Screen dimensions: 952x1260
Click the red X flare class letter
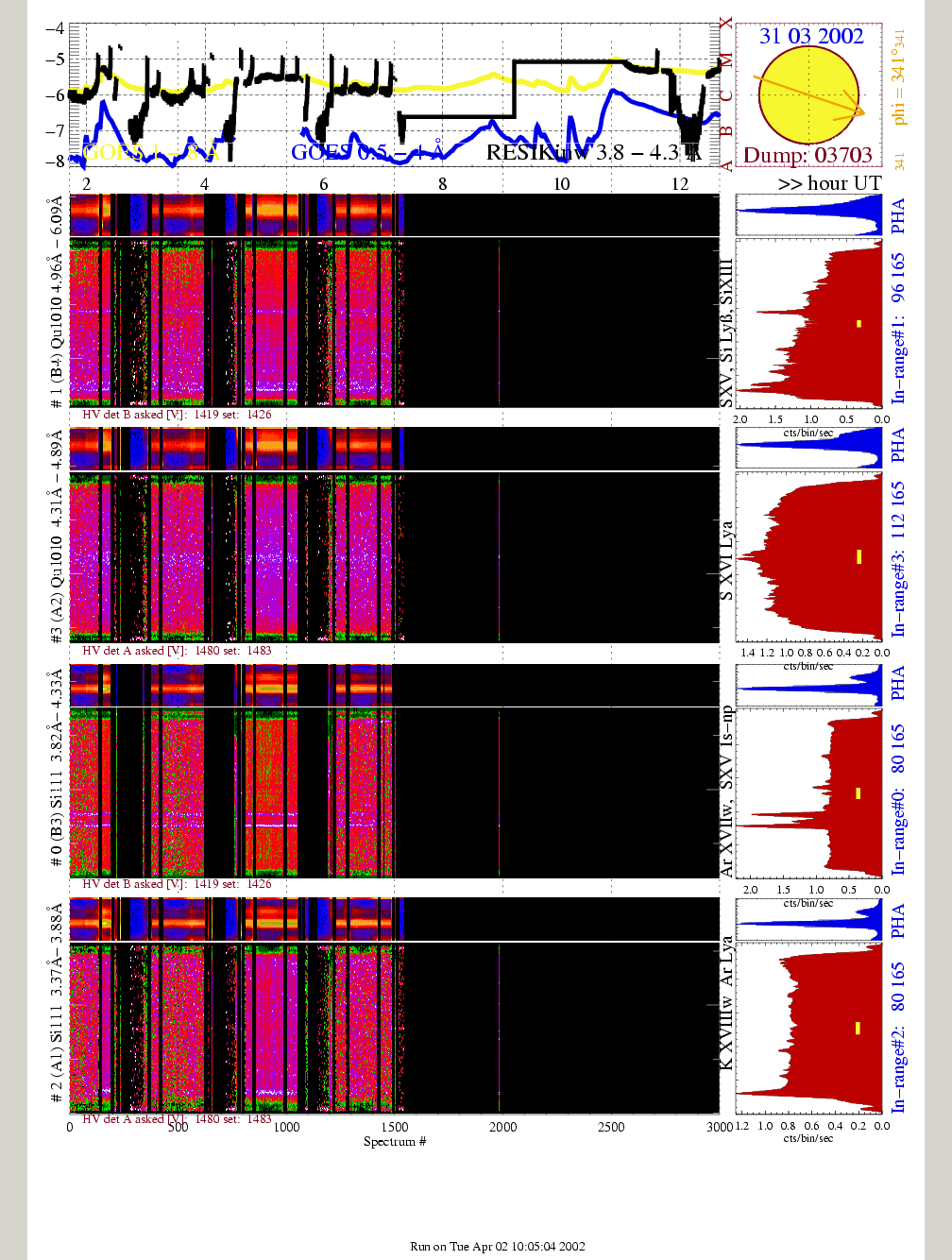click(725, 25)
